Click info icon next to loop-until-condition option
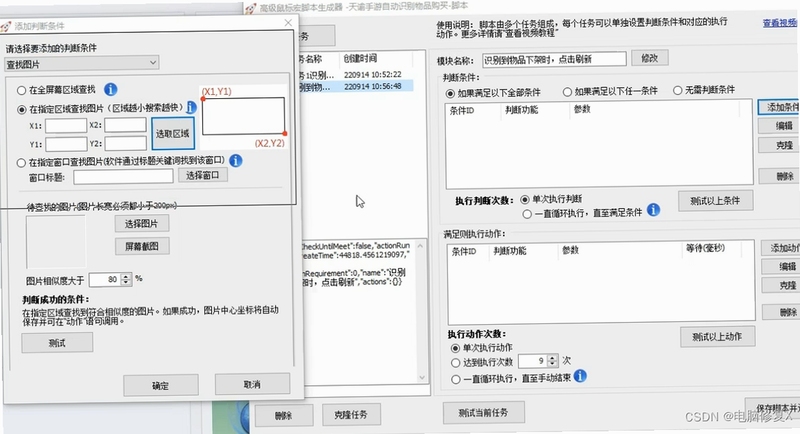 tap(653, 210)
